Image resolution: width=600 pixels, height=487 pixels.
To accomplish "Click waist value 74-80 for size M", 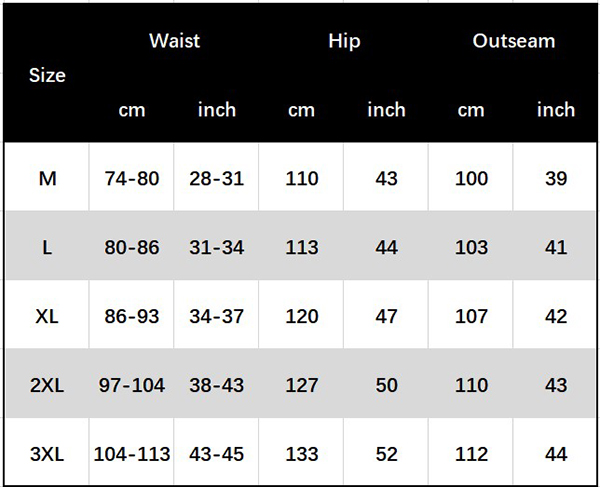I will click(x=132, y=179).
